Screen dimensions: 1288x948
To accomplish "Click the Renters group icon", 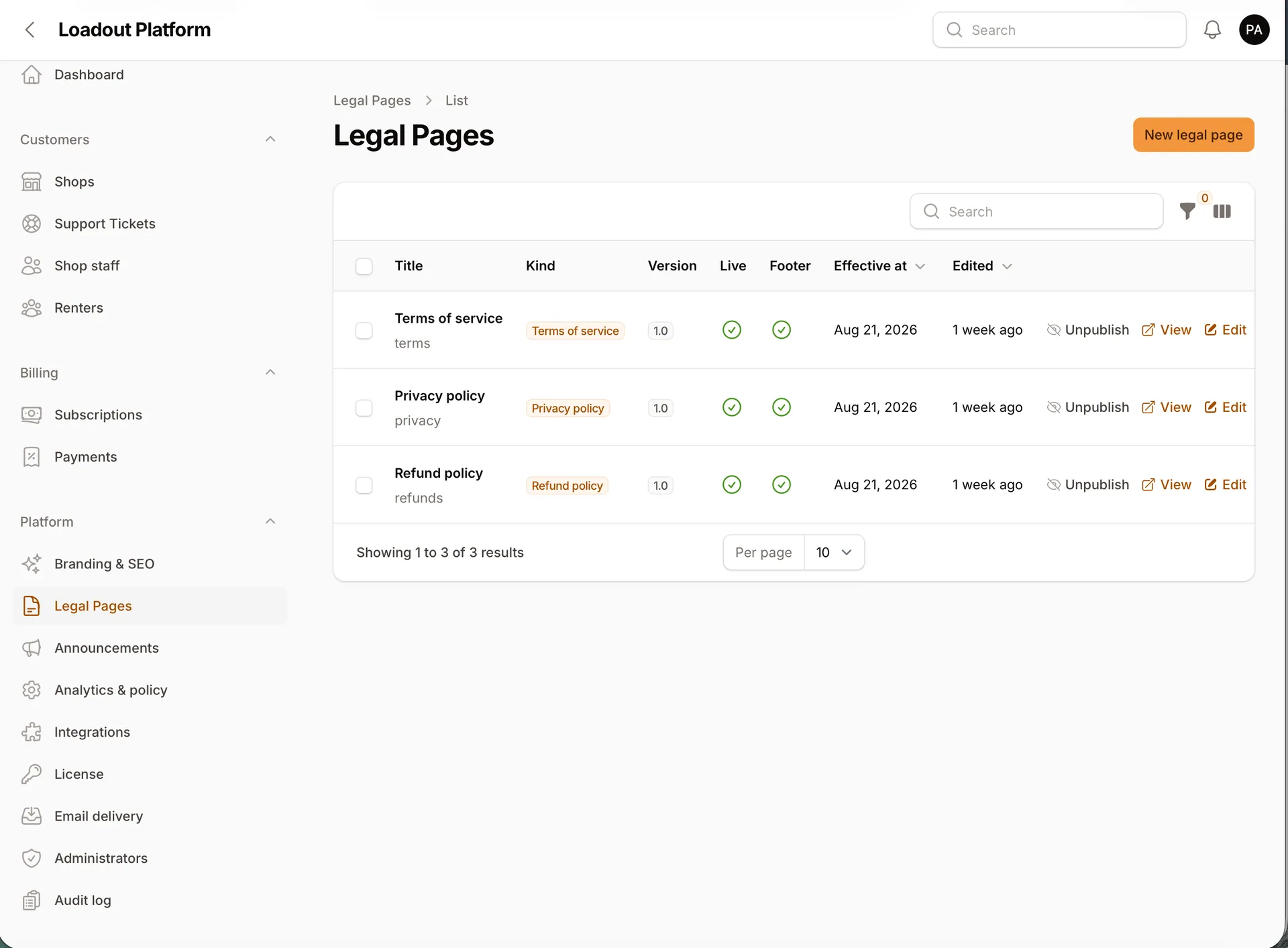I will tap(32, 308).
